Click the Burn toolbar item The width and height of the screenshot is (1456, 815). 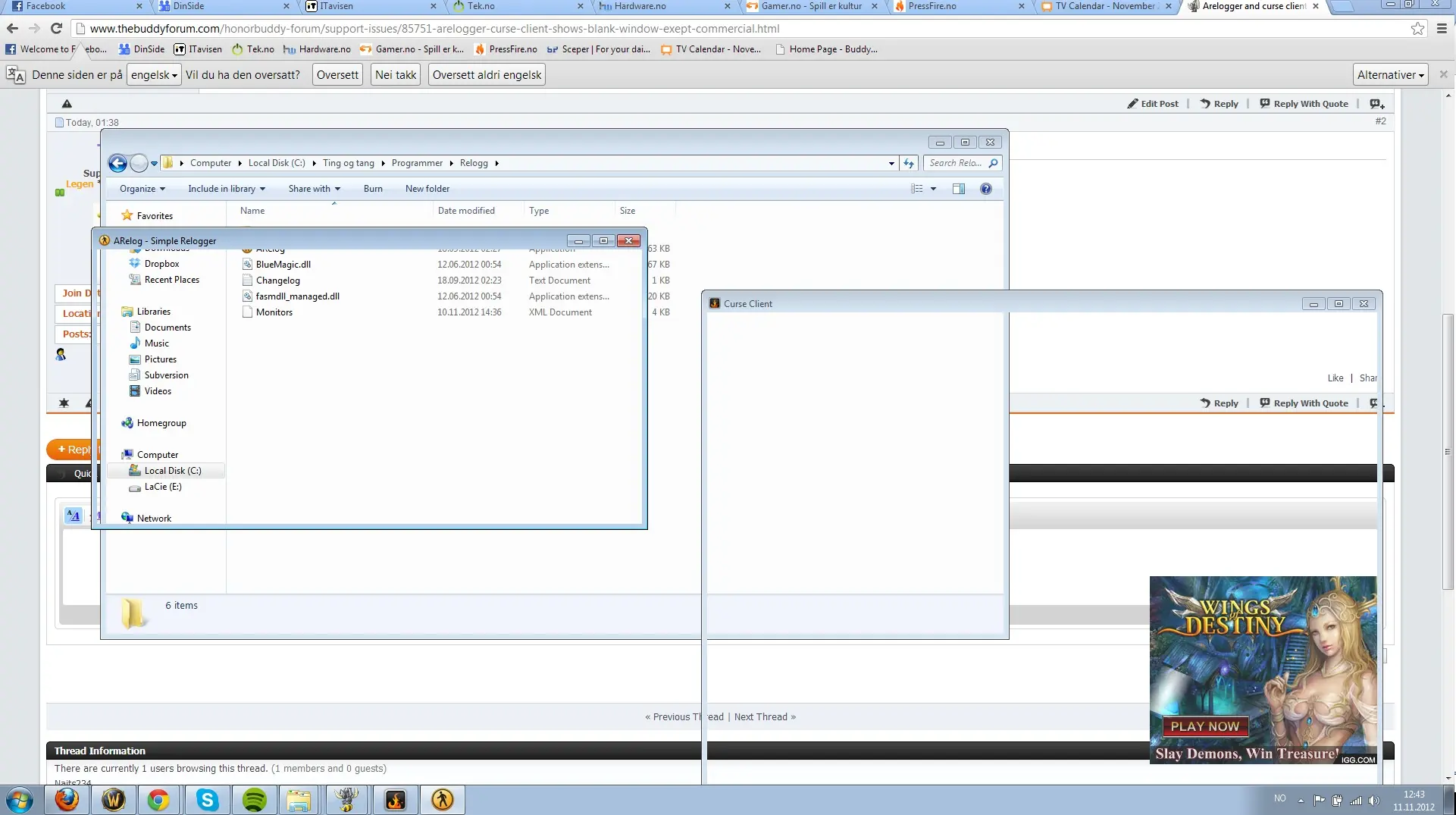click(373, 189)
